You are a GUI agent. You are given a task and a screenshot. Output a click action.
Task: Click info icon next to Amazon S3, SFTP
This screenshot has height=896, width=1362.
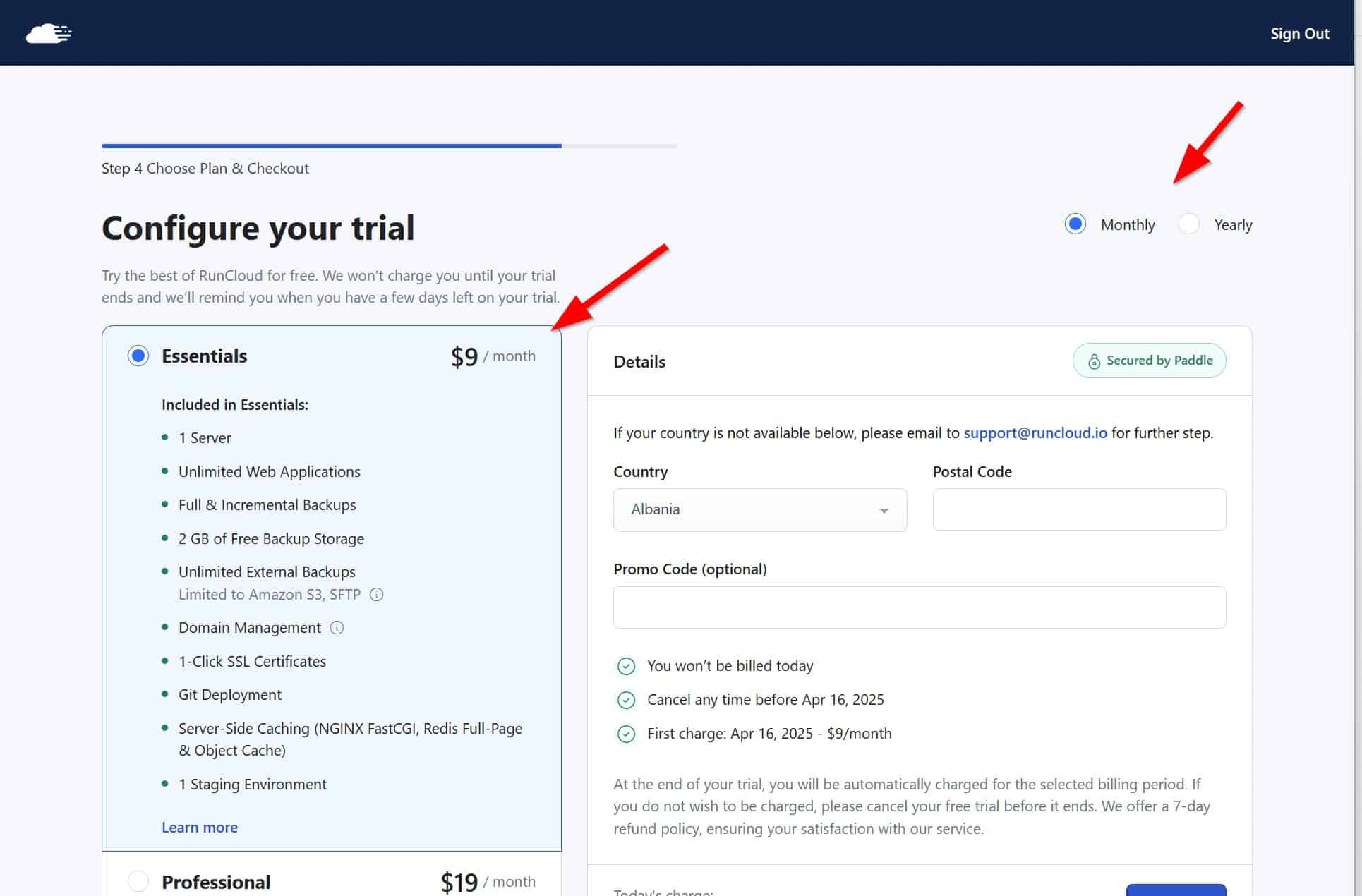(377, 595)
